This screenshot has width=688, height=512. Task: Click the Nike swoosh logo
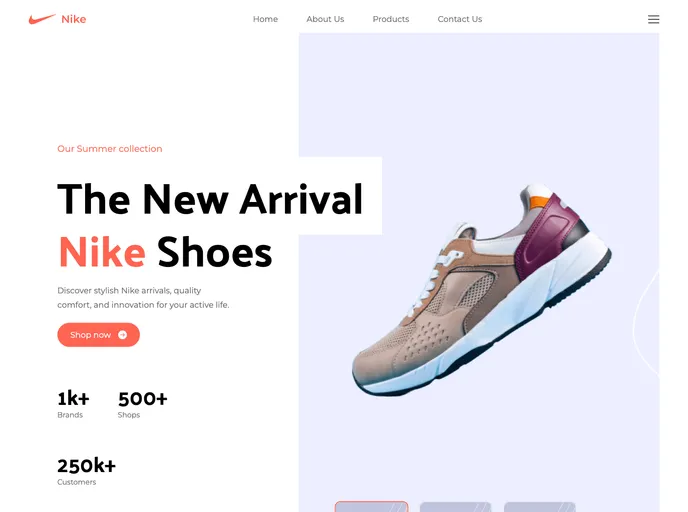(x=42, y=19)
